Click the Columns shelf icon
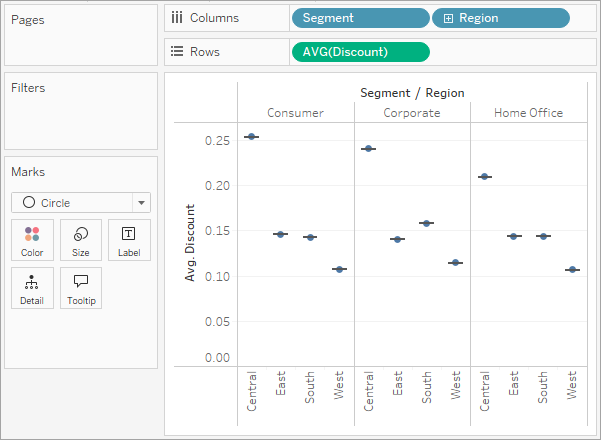 click(177, 18)
